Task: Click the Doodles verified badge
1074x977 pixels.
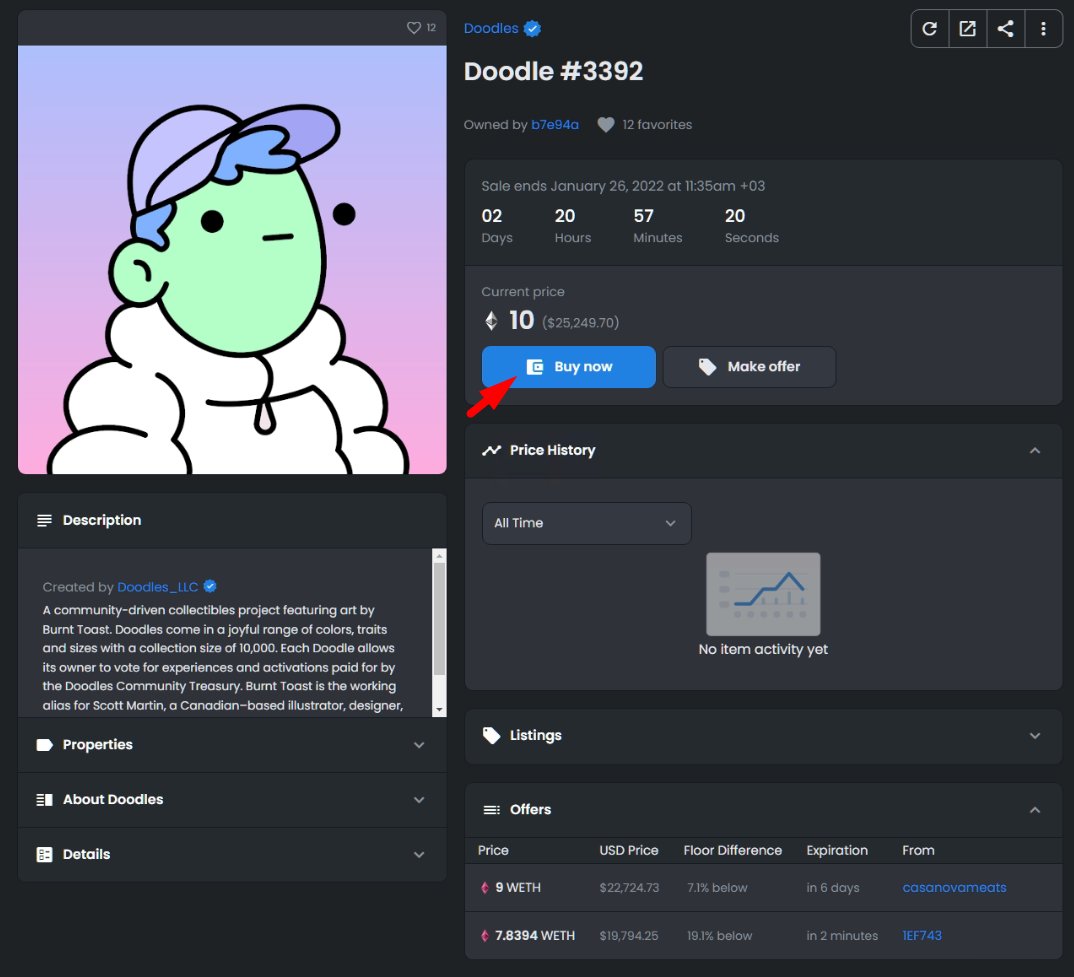Action: pyautogui.click(x=532, y=28)
